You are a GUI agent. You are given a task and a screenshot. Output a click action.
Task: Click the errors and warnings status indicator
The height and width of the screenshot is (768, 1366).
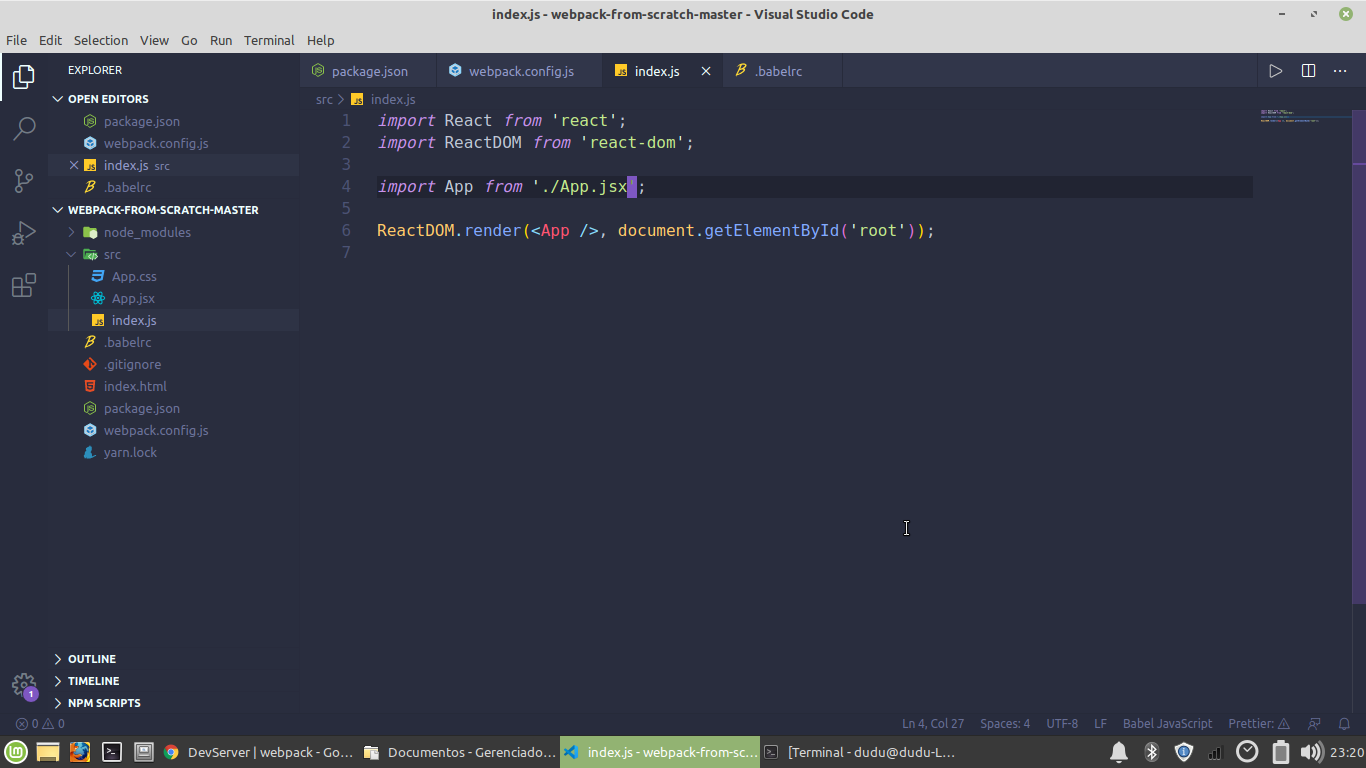(40, 724)
